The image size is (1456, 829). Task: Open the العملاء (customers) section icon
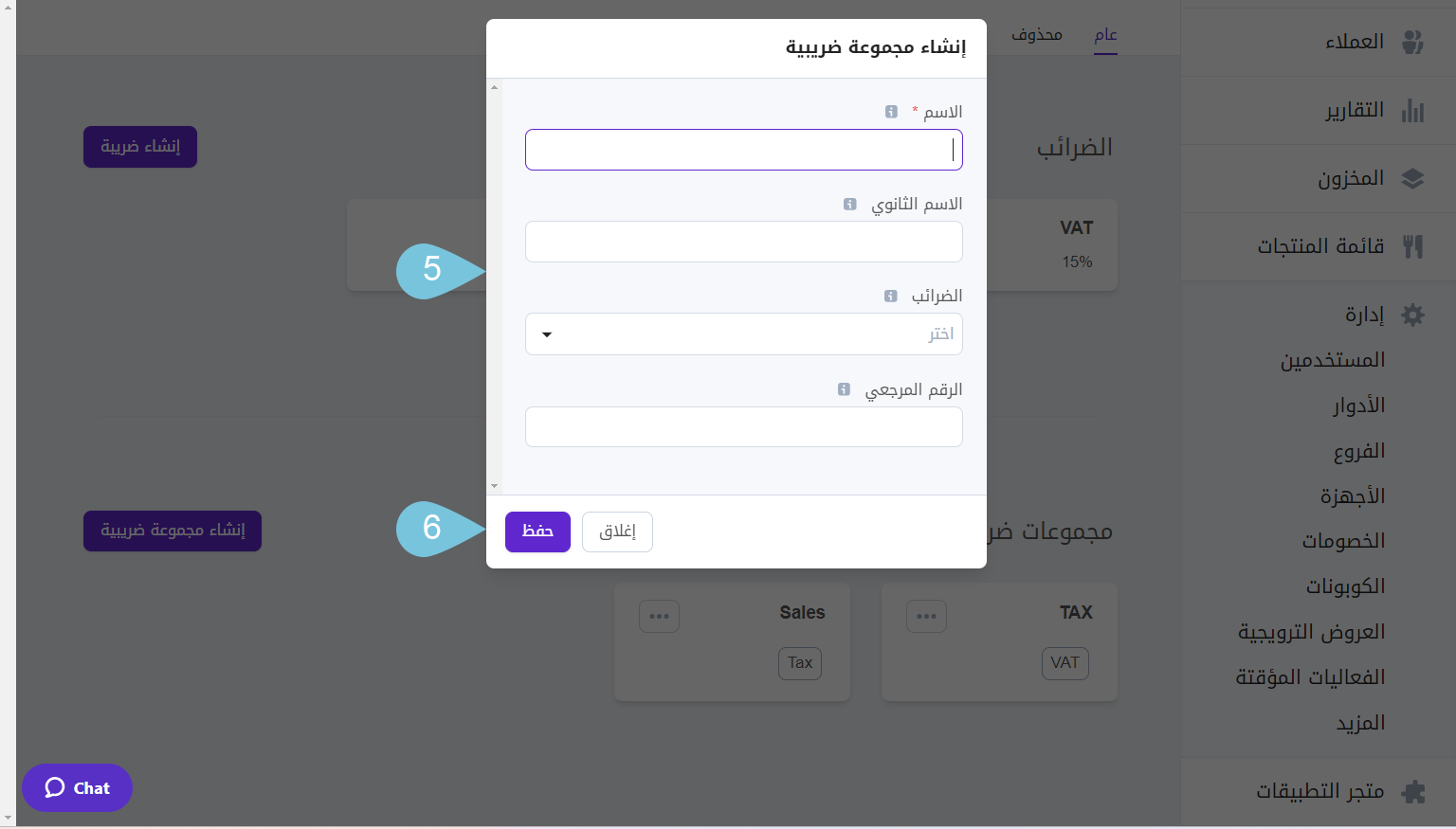click(1413, 41)
